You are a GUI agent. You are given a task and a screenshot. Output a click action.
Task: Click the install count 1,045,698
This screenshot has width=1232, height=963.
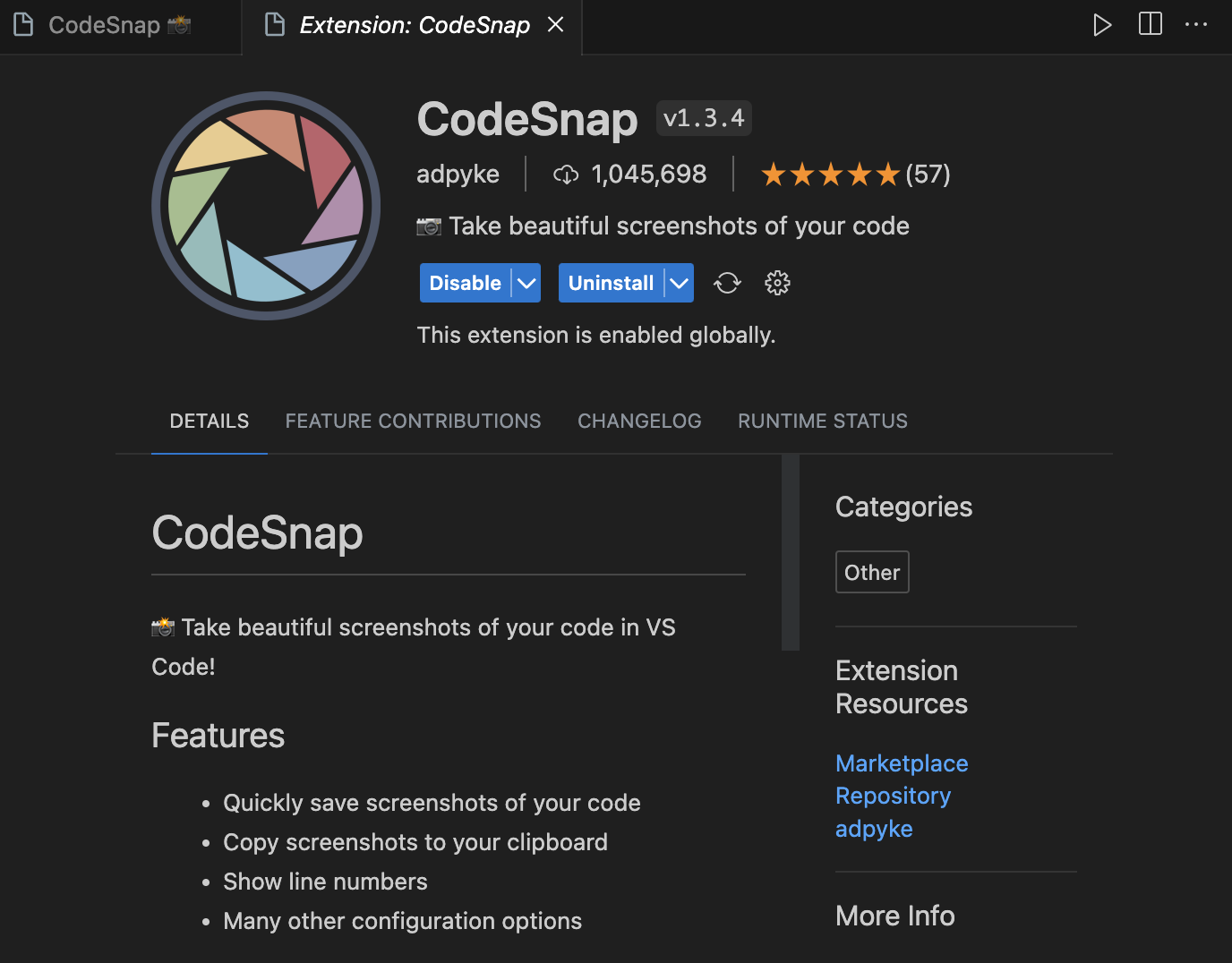pos(649,175)
